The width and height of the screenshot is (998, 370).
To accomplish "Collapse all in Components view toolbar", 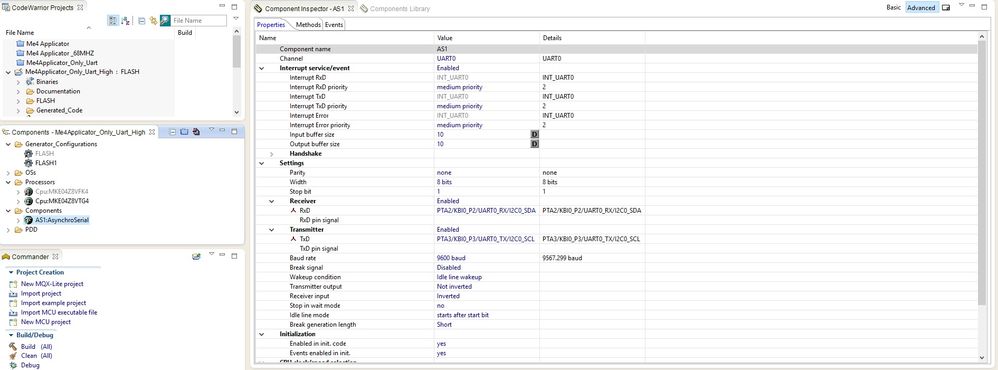I will 172,131.
